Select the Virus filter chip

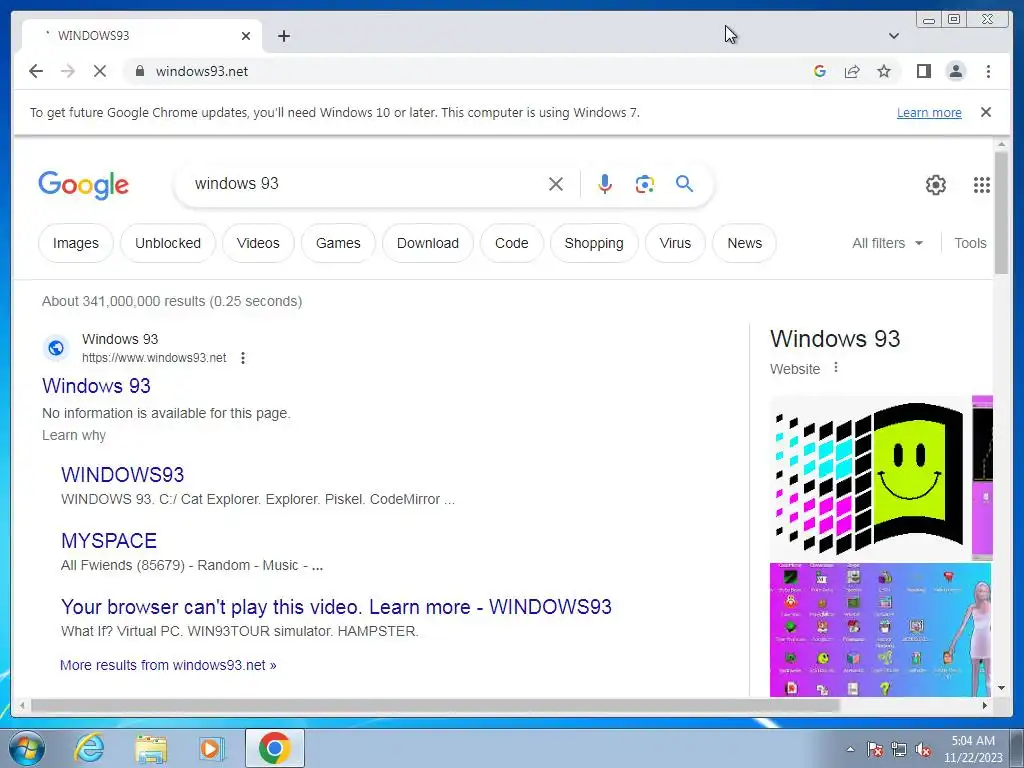(675, 243)
